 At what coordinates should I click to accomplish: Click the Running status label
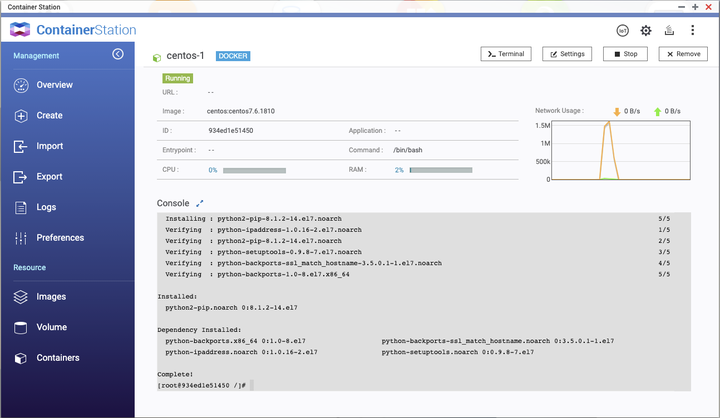(178, 78)
